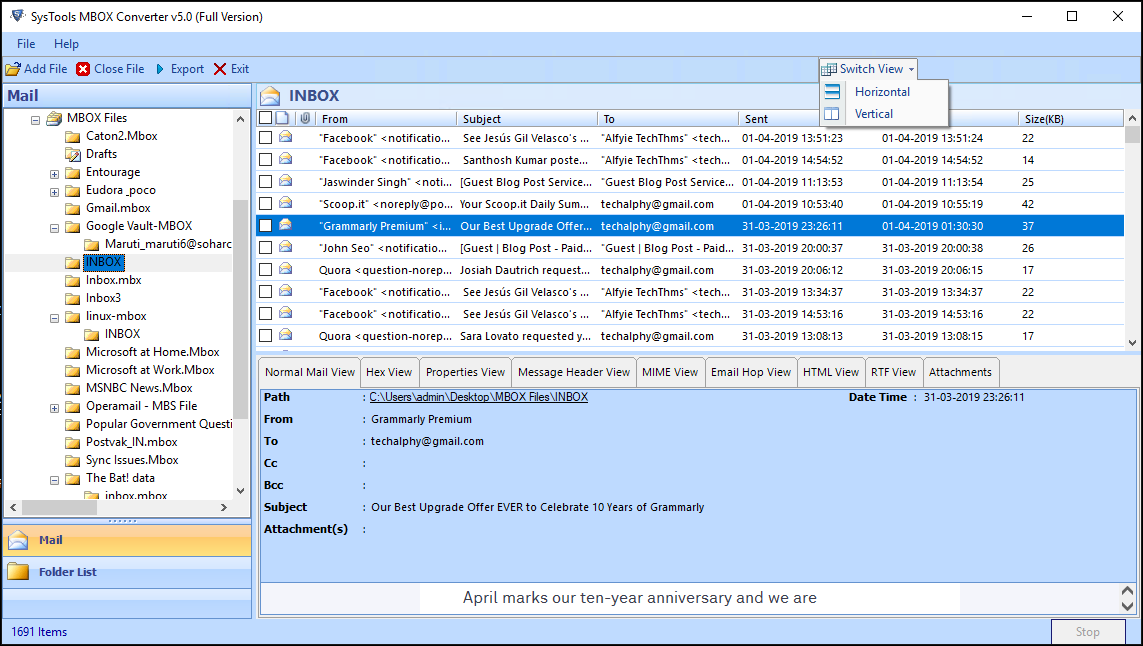The image size is (1143, 646).
Task: Click the red Close File icon
Action: (x=83, y=69)
